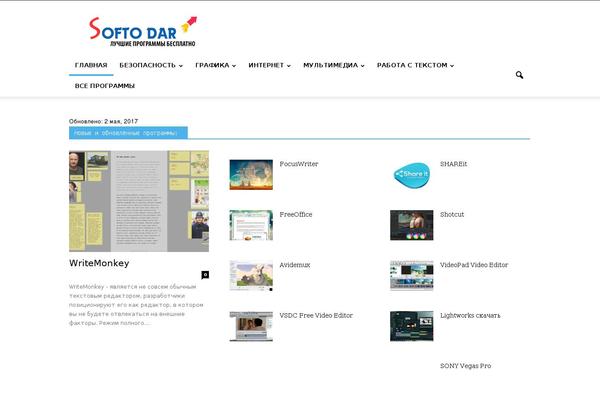Viewport: 600px width, 400px height.
Task: Expand the ИНТЕРНЕТ dropdown arrow
Action: tap(289, 66)
